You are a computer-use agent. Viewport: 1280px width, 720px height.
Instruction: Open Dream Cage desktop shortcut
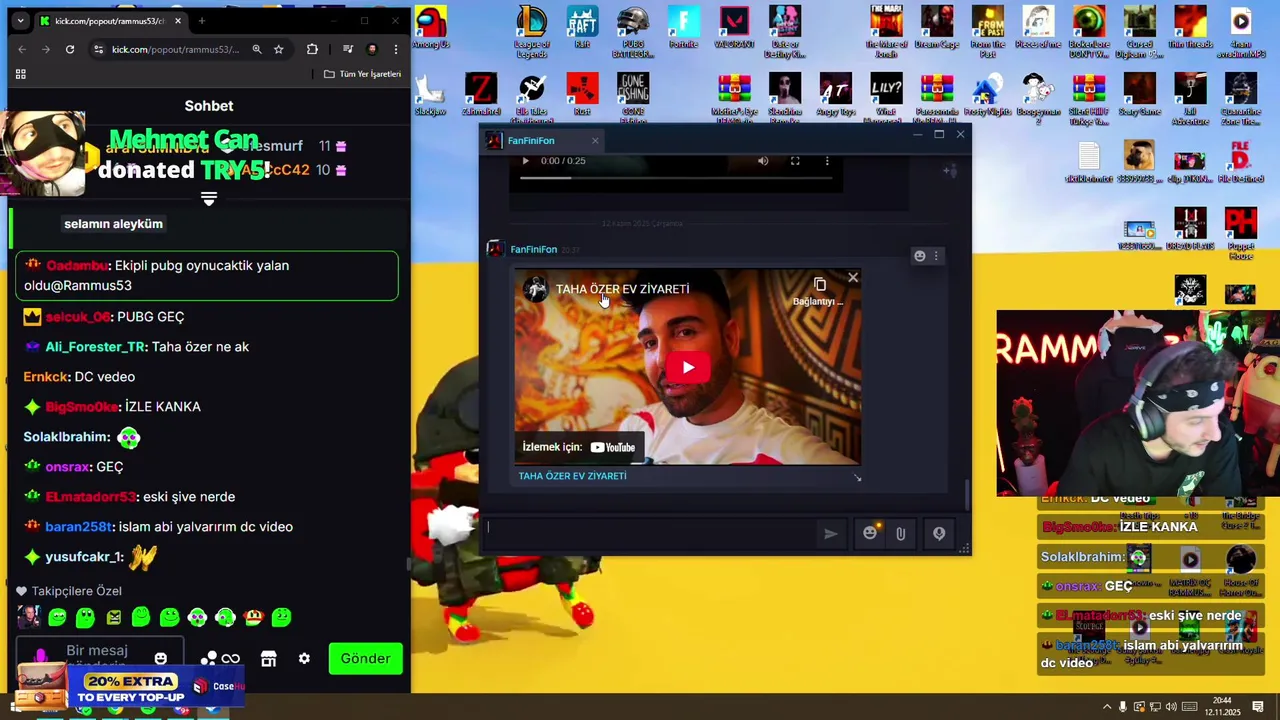[937, 28]
